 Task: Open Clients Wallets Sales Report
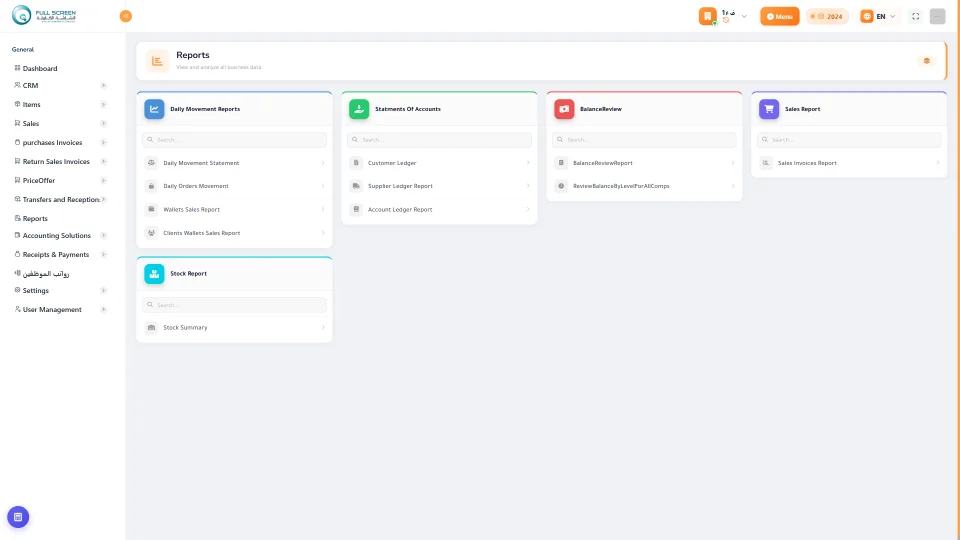234,233
